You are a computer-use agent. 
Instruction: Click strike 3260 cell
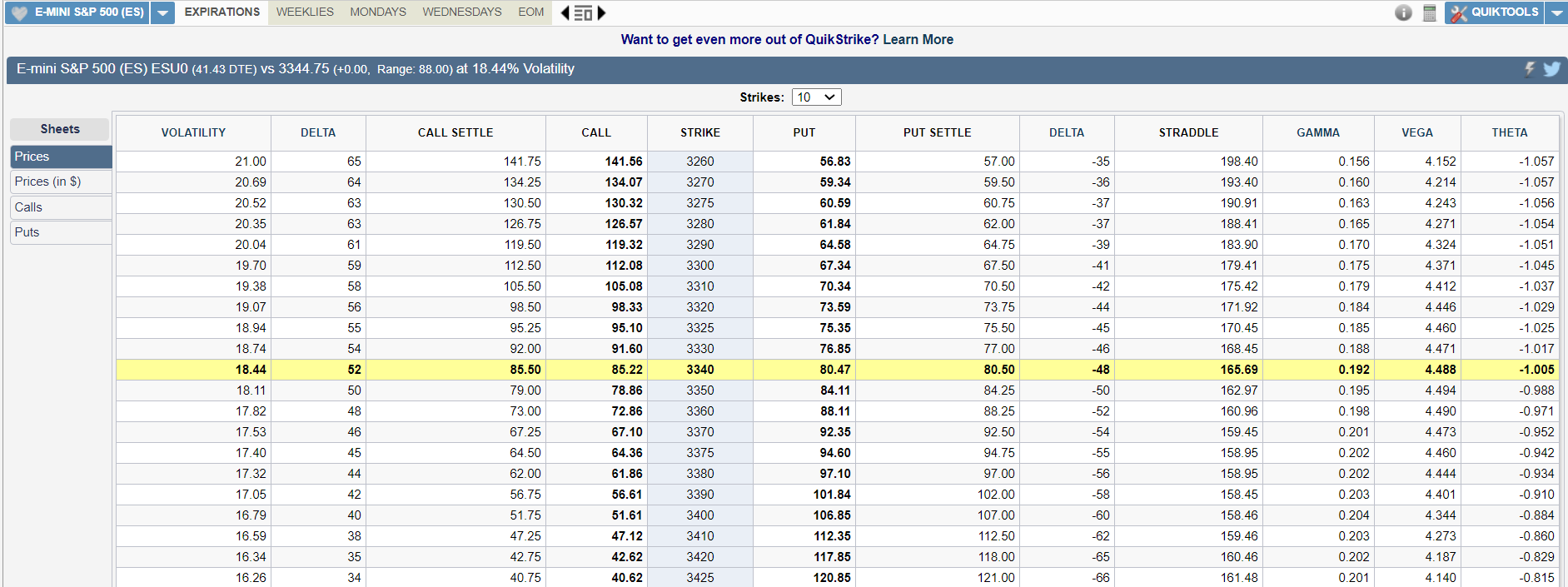(x=700, y=162)
